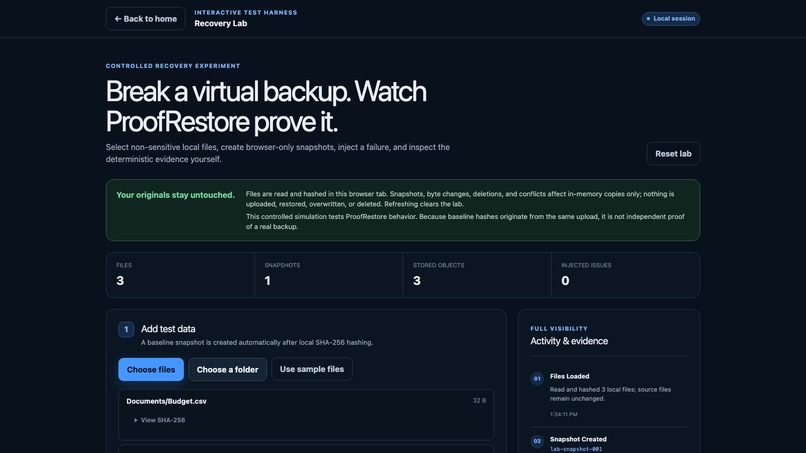Select the Documents/Budget.csv file name

pyautogui.click(x=167, y=401)
